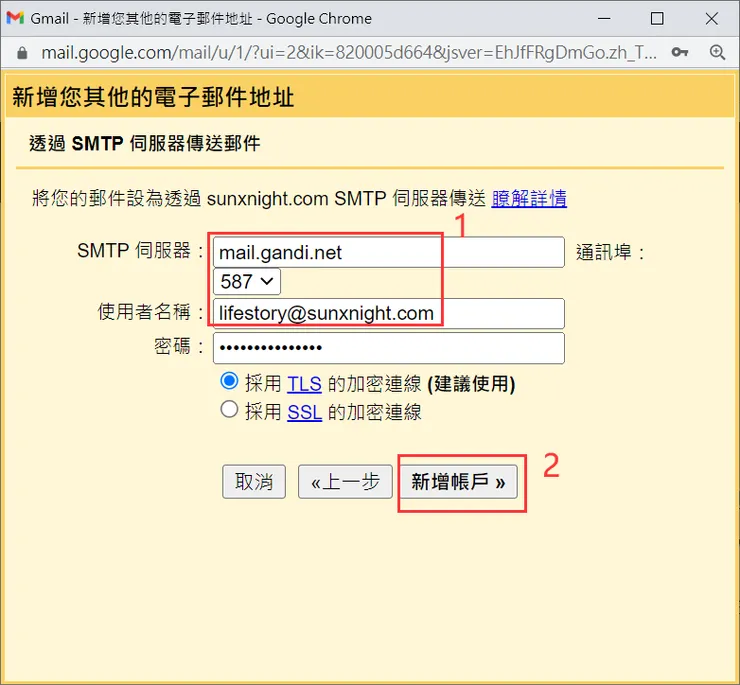Image resolution: width=740 pixels, height=685 pixels.
Task: Click the subtitle 透過 SMTP 伺服器傳送郵件
Action: pyautogui.click(x=145, y=144)
